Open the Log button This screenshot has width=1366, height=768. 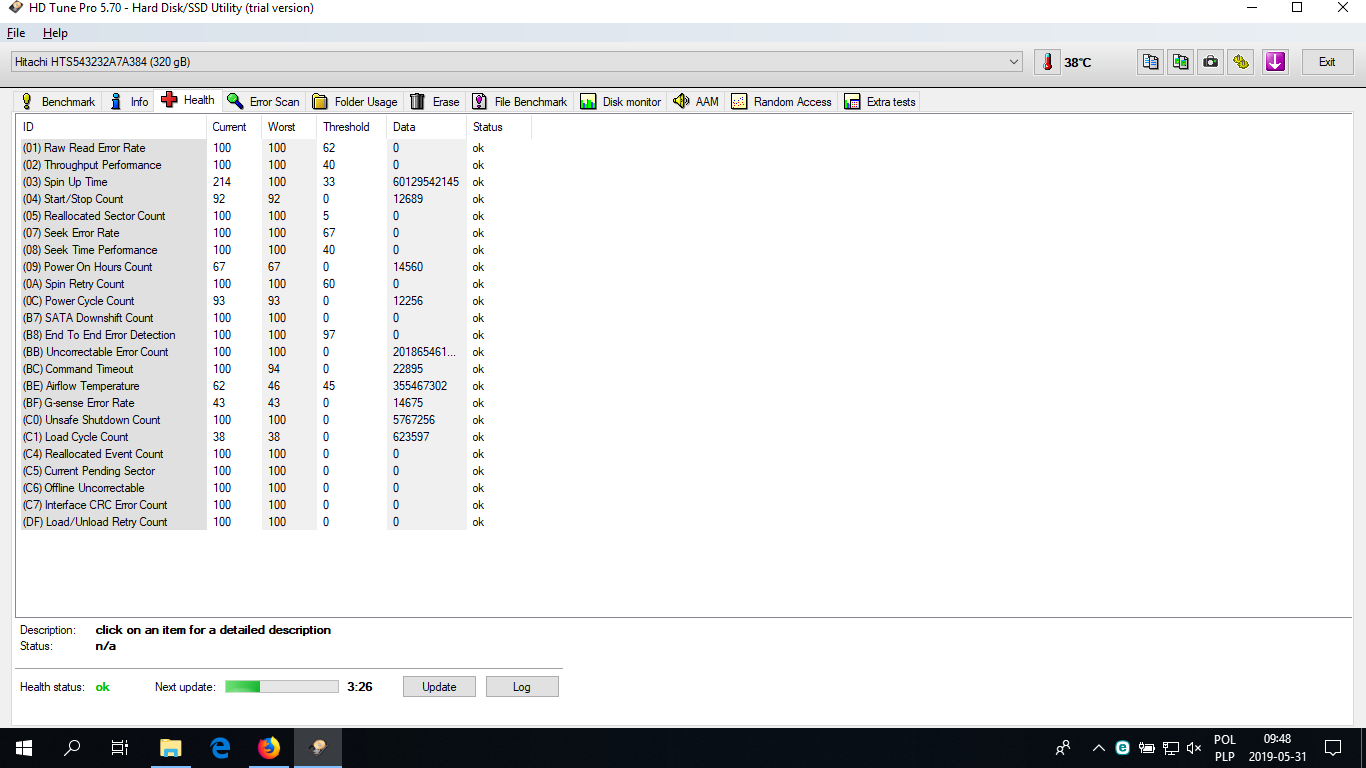click(522, 687)
